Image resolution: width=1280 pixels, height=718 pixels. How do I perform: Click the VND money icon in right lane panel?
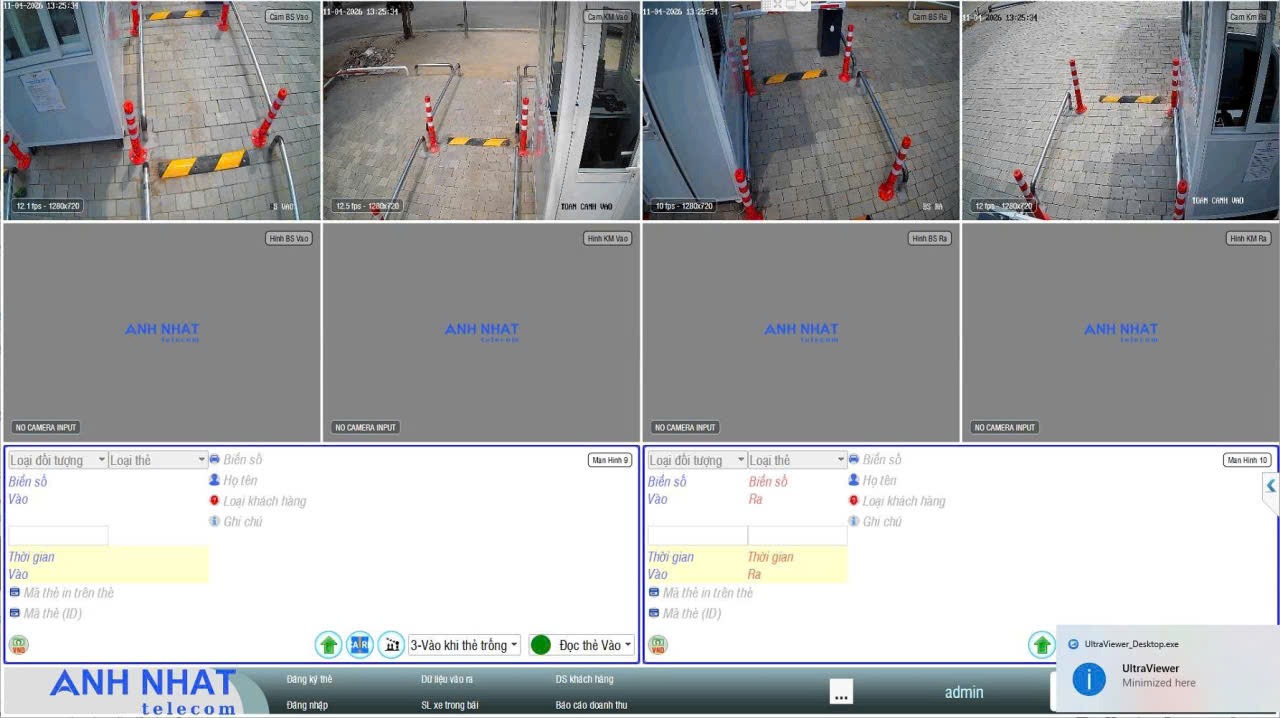(x=657, y=645)
